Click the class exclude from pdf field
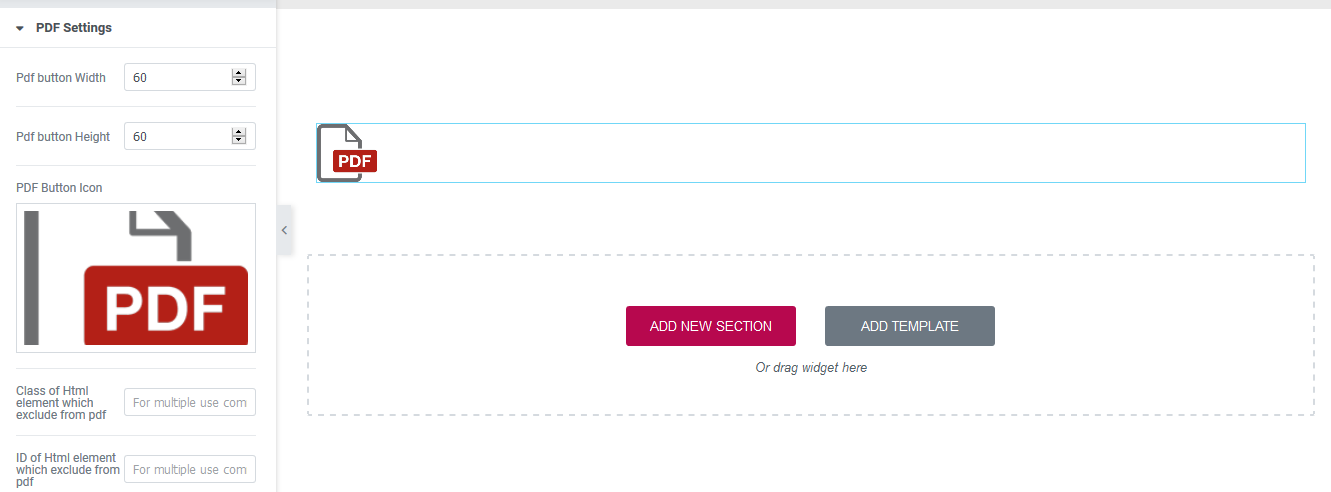The width and height of the screenshot is (1331, 492). coord(190,403)
